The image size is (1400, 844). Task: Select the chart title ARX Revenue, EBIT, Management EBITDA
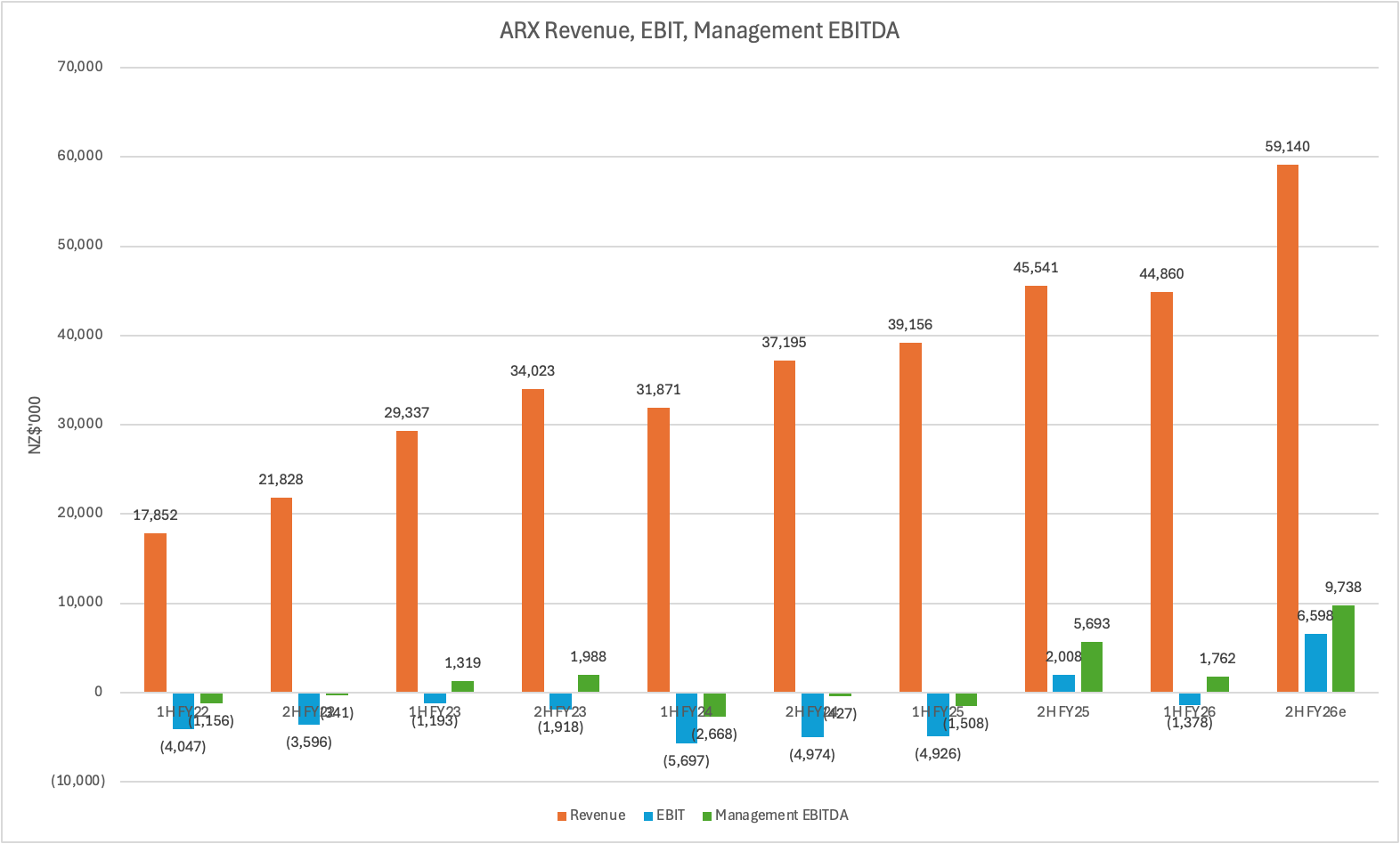699,31
